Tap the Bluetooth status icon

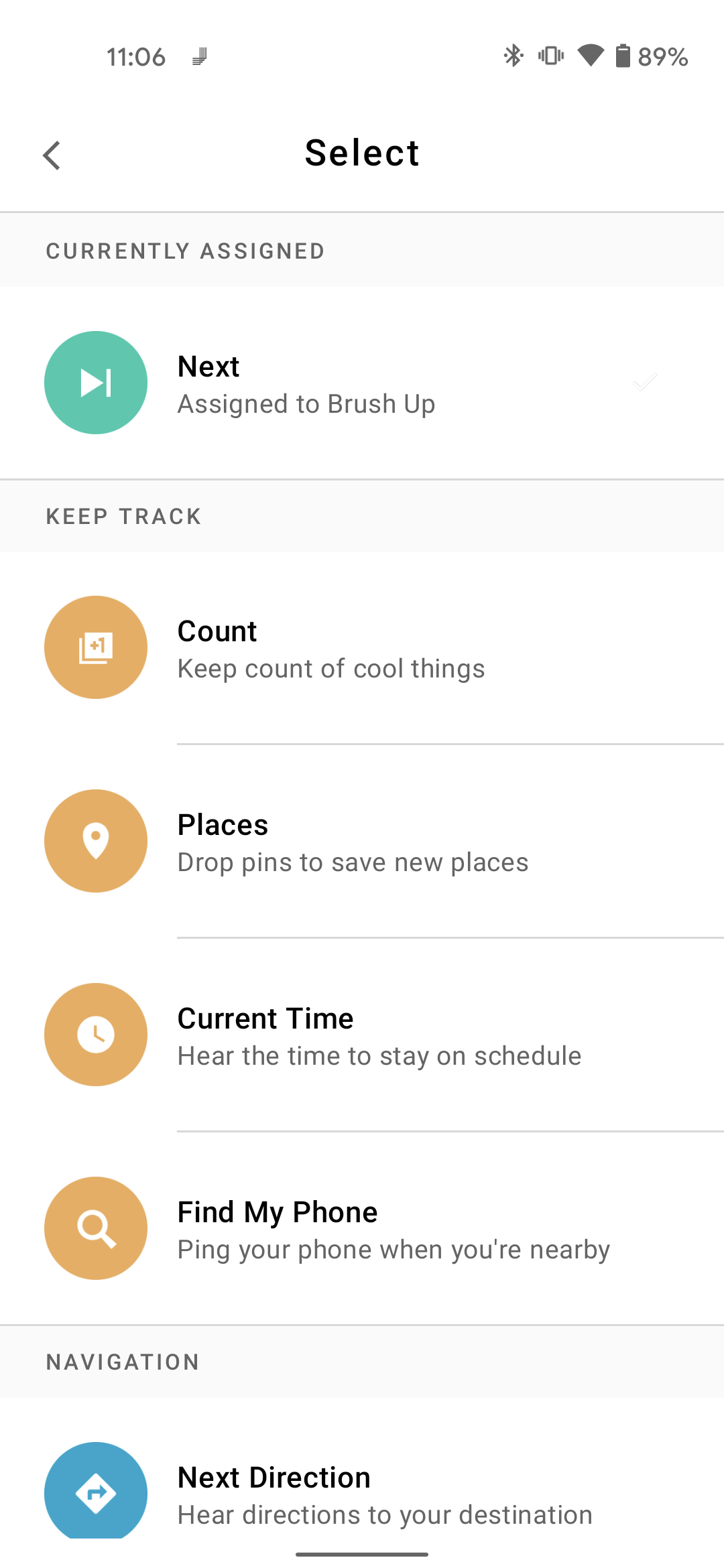514,56
